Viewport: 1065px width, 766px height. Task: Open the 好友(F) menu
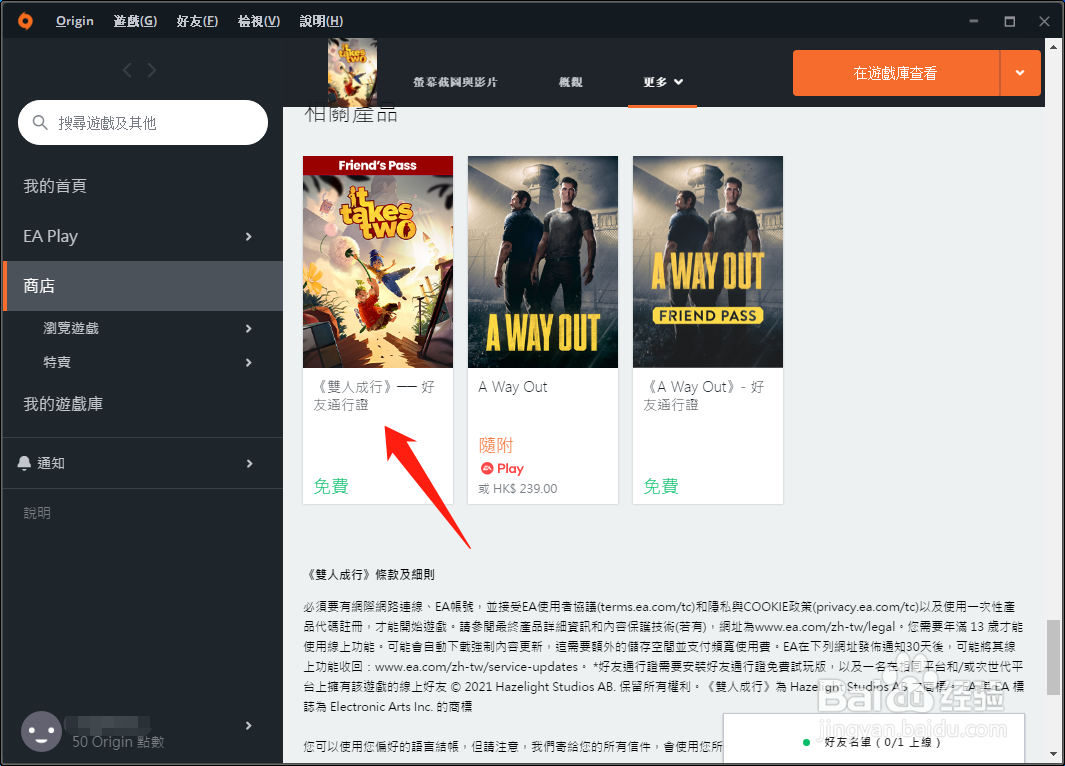[197, 21]
